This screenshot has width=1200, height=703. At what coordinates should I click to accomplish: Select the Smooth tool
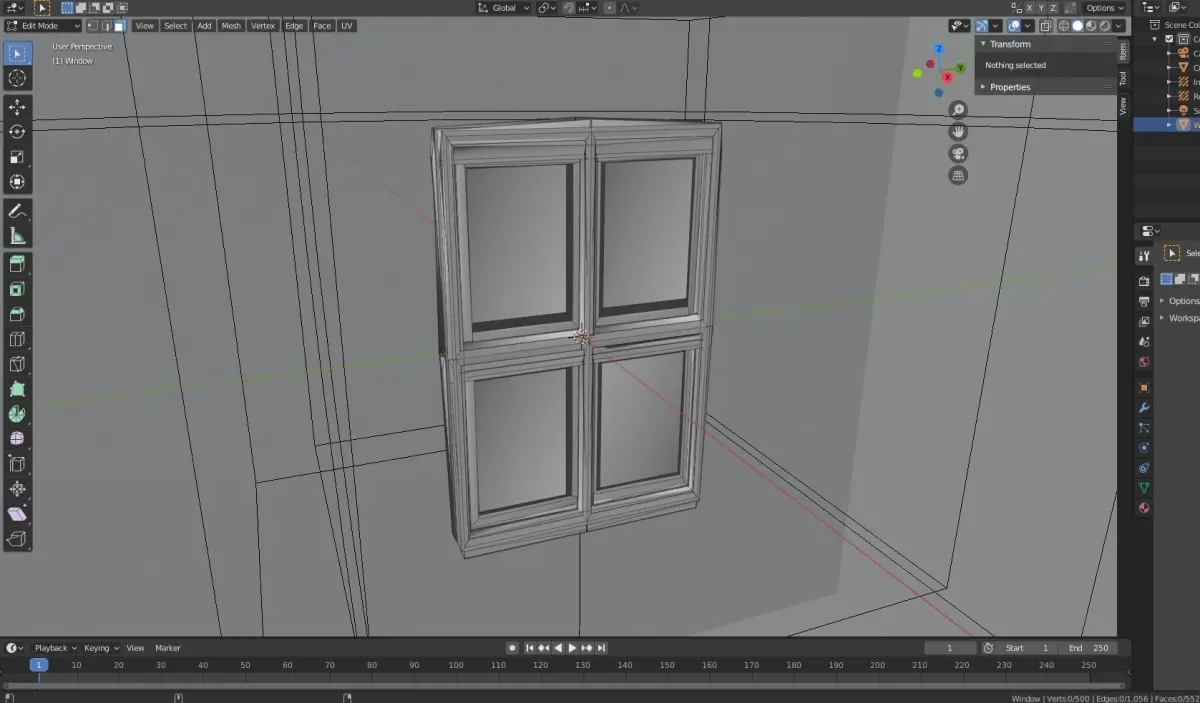(18, 439)
